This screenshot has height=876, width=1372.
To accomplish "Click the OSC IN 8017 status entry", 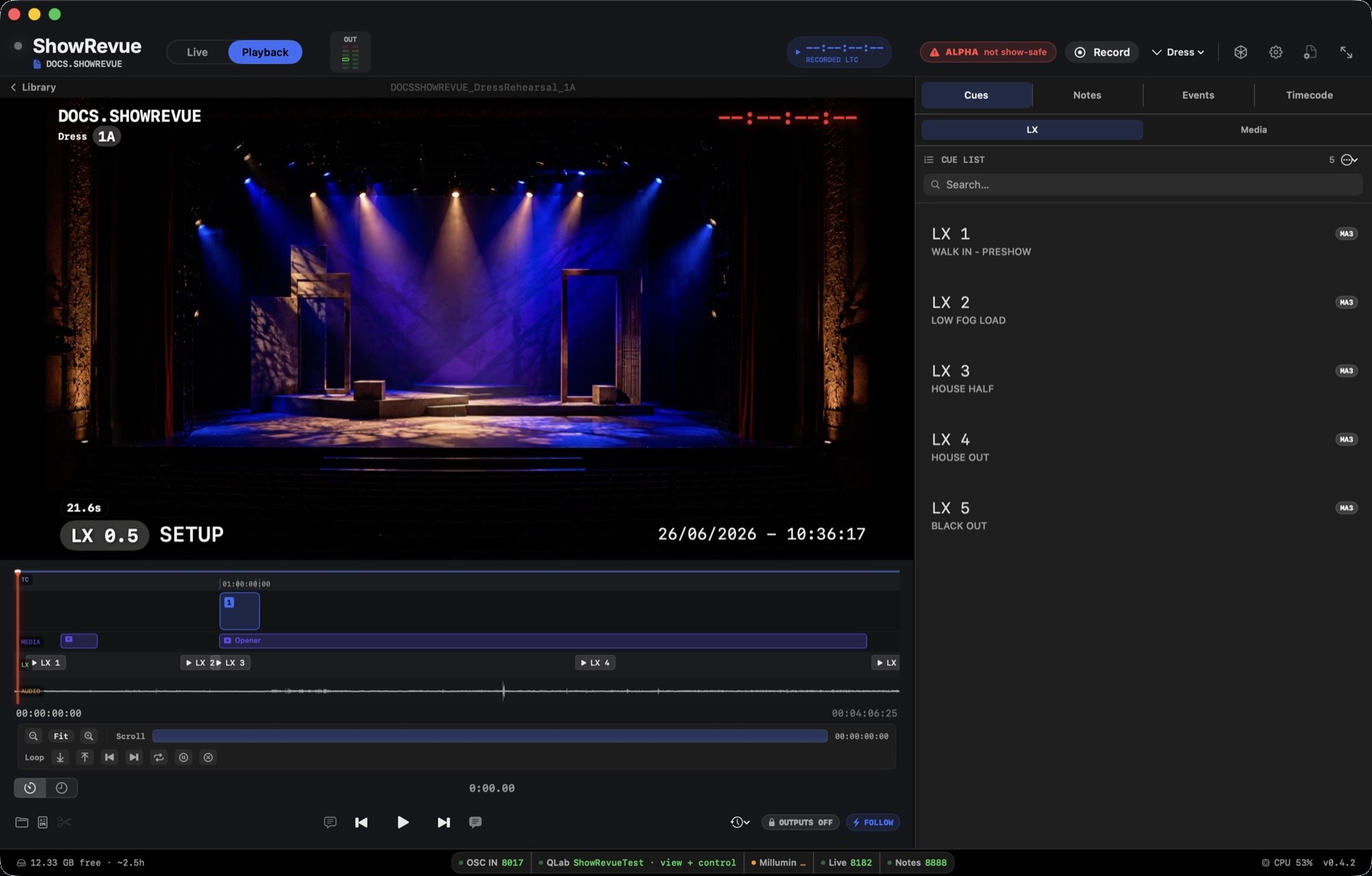I will tap(492, 862).
